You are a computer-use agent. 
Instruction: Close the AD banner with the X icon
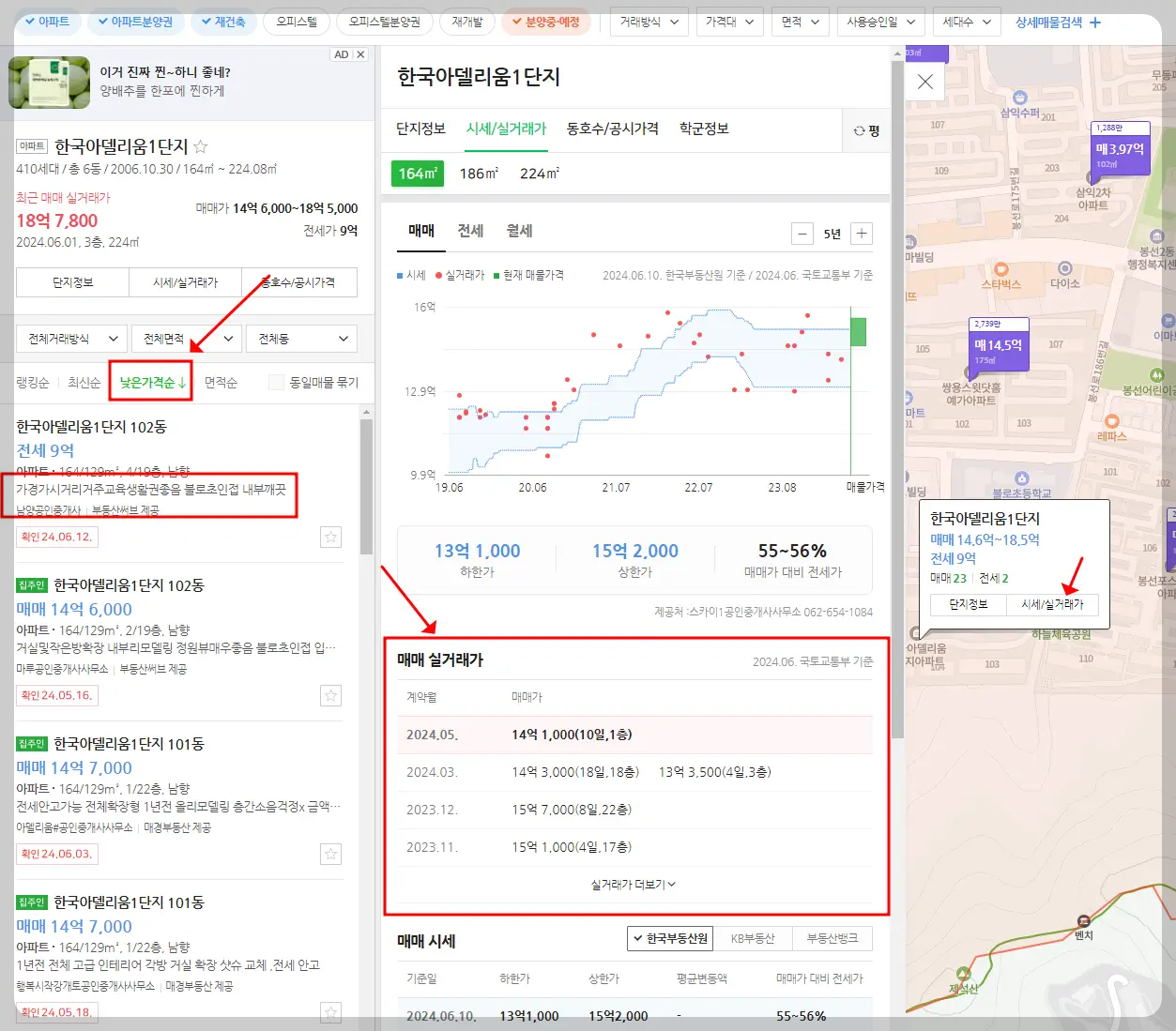point(359,53)
